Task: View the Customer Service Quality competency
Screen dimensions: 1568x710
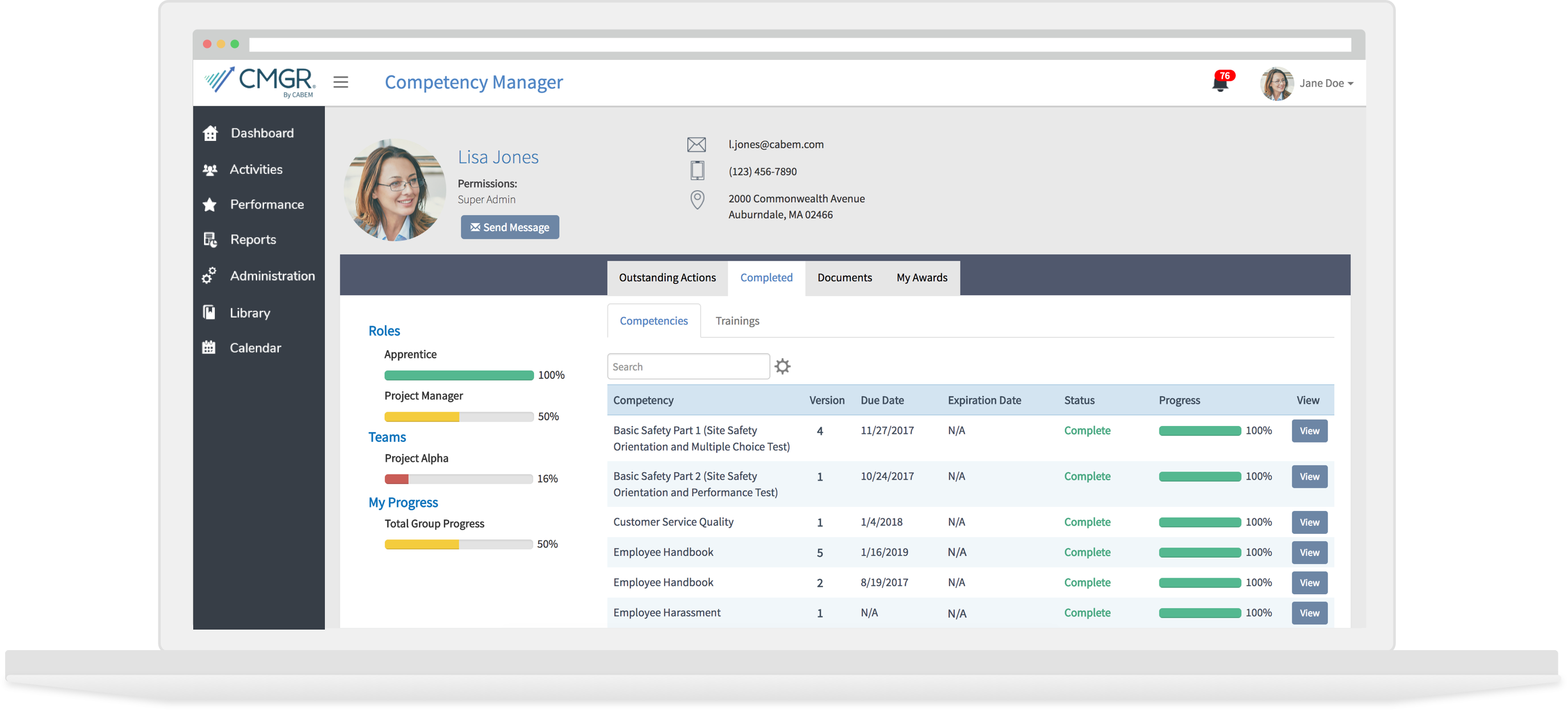Action: 1309,522
